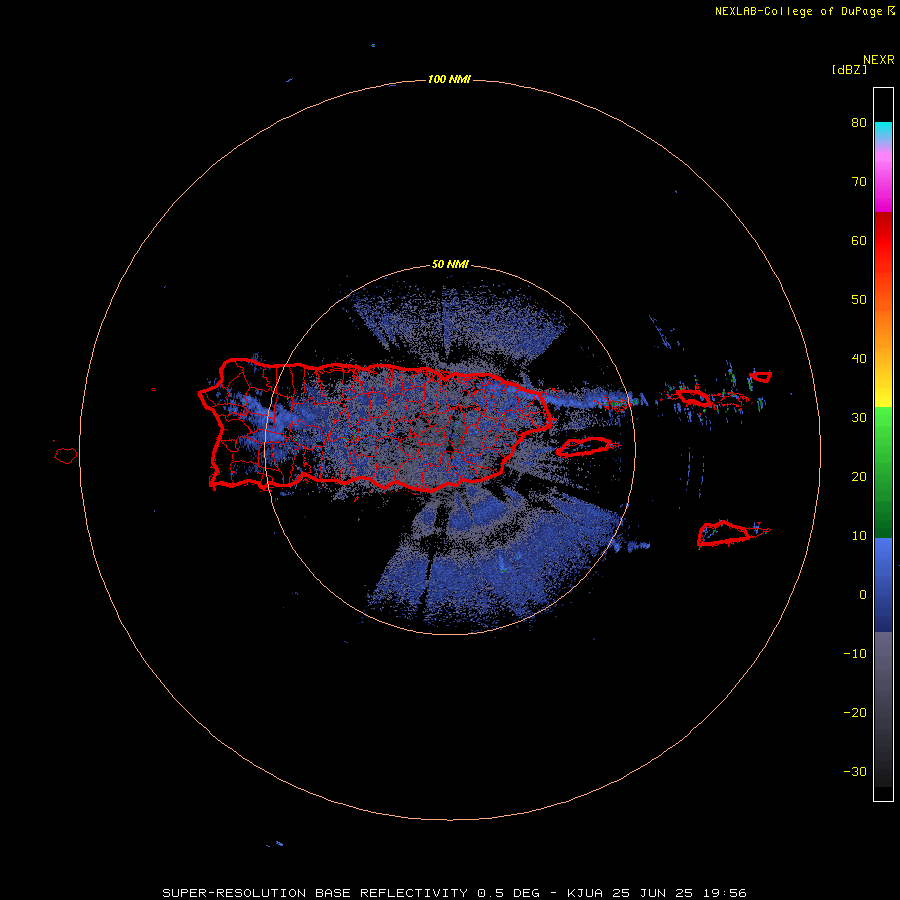The width and height of the screenshot is (900, 900).
Task: Click the positive 20 value on the dBZ scale
Action: tap(859, 477)
